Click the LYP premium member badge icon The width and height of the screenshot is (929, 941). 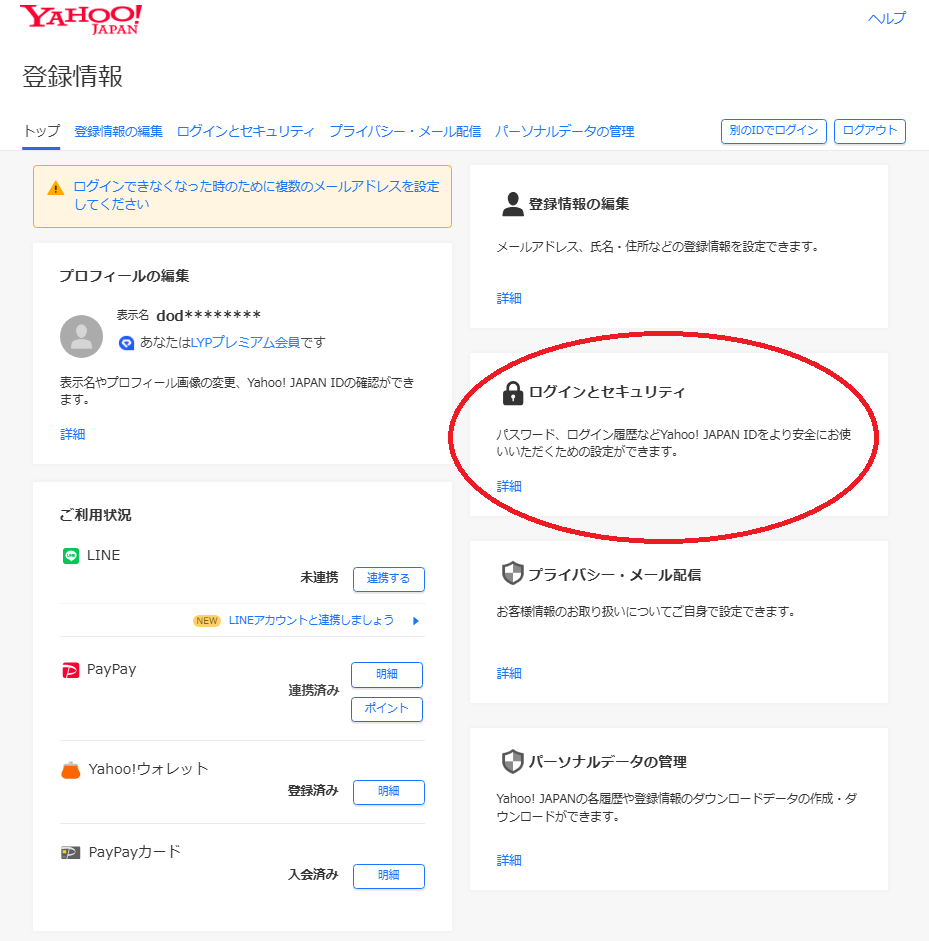click(x=126, y=343)
